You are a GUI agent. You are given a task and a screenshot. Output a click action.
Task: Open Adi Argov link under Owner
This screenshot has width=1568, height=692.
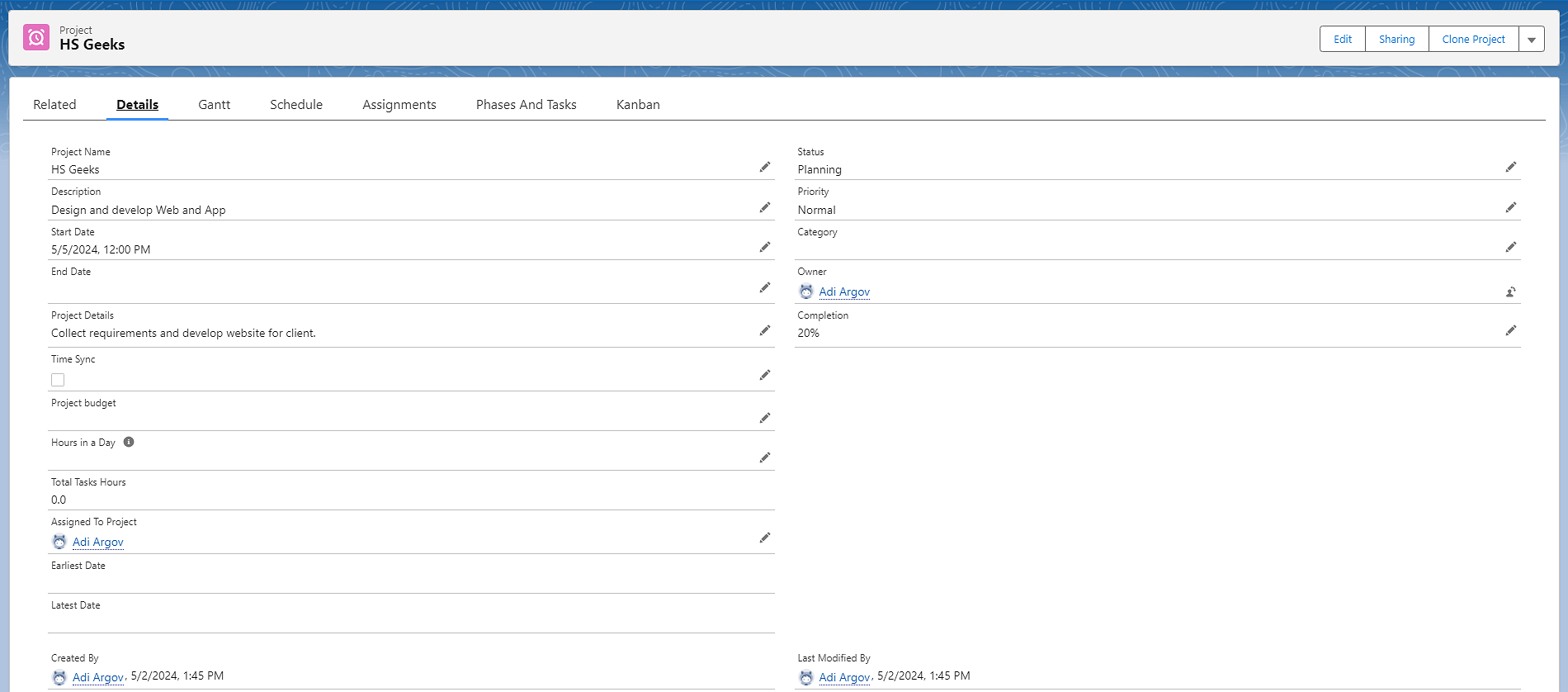[x=843, y=292]
